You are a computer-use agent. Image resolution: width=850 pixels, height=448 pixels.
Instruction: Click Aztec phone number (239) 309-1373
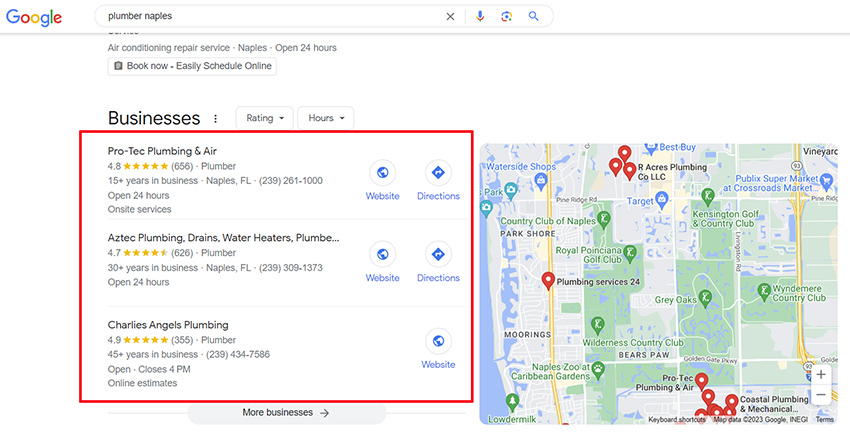(x=291, y=268)
